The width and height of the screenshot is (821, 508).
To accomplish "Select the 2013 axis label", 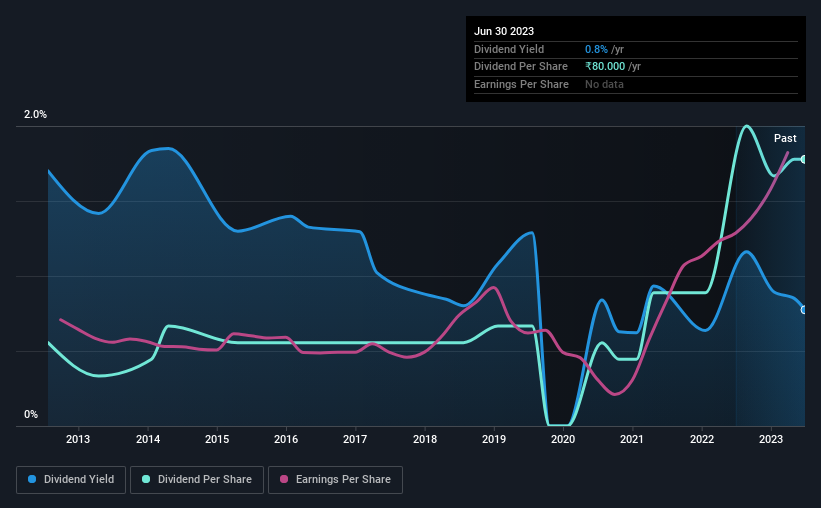I will pyautogui.click(x=78, y=439).
